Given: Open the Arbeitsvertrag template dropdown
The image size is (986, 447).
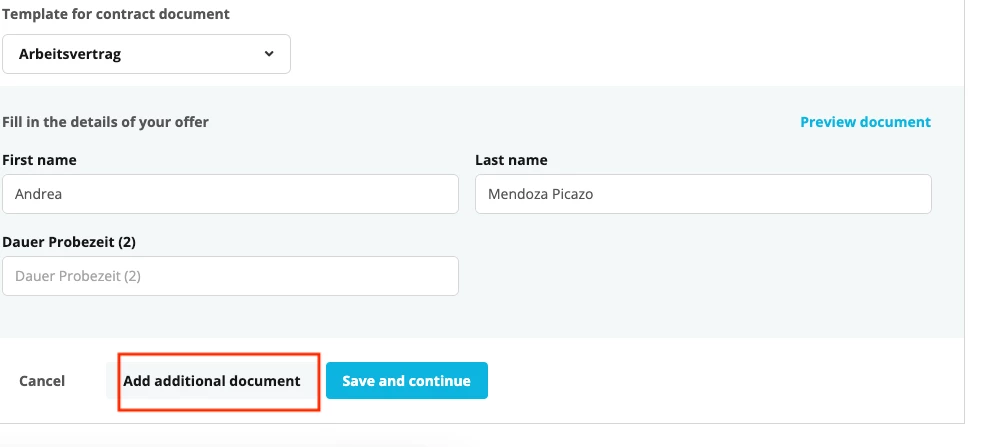Looking at the screenshot, I should (146, 54).
